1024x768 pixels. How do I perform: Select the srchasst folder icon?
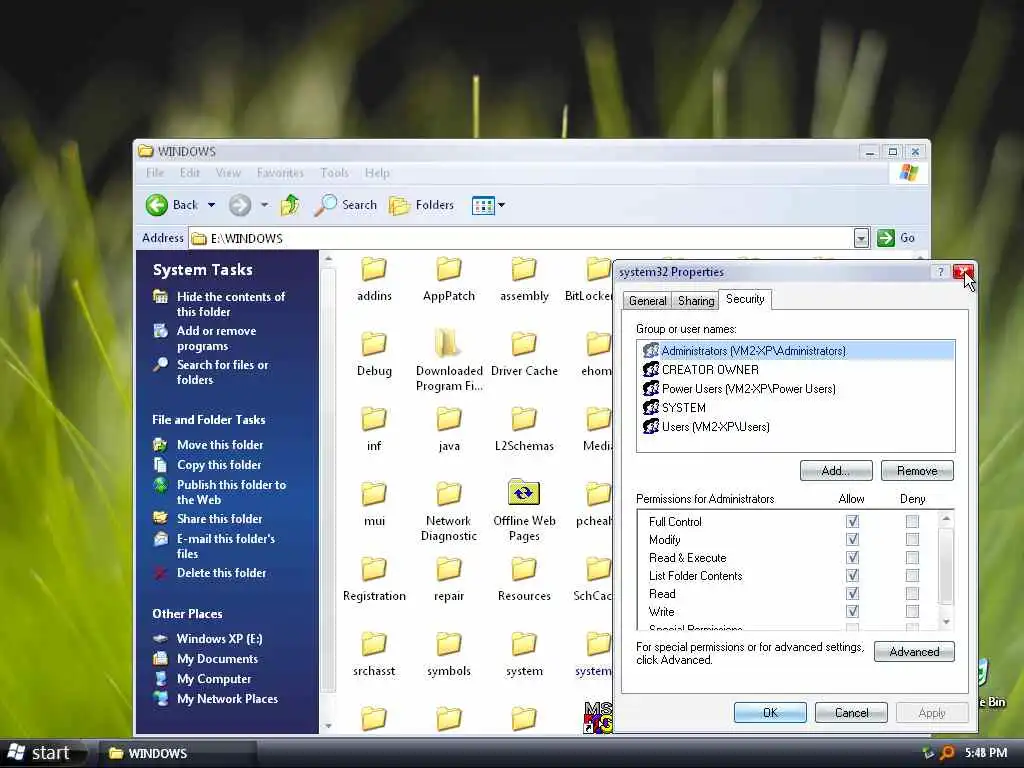tap(374, 644)
